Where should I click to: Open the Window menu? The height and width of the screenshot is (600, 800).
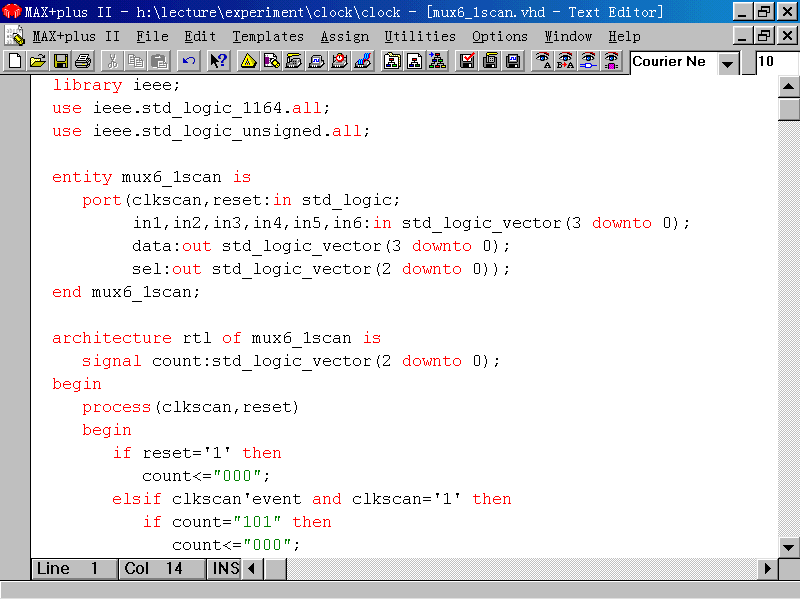tap(568, 37)
